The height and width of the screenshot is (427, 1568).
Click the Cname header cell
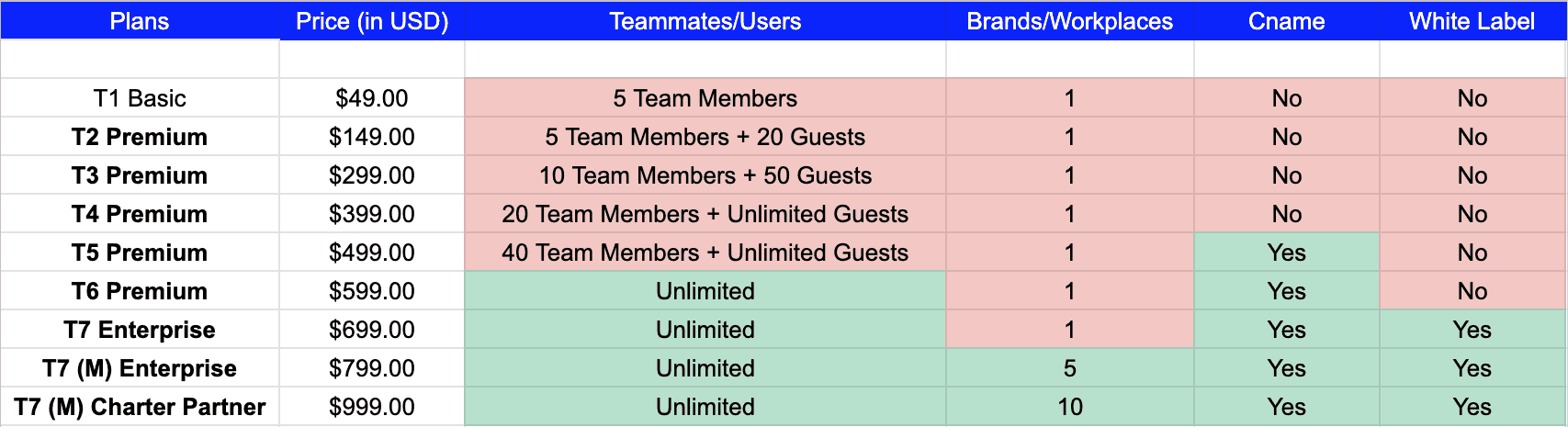(x=1286, y=21)
